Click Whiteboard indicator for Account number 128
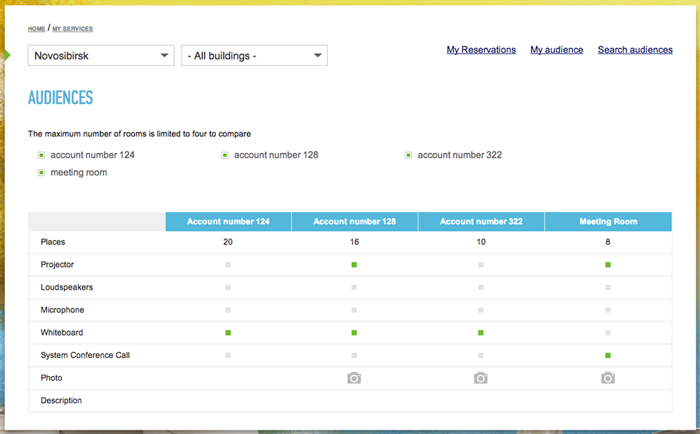700x434 pixels. [x=354, y=333]
